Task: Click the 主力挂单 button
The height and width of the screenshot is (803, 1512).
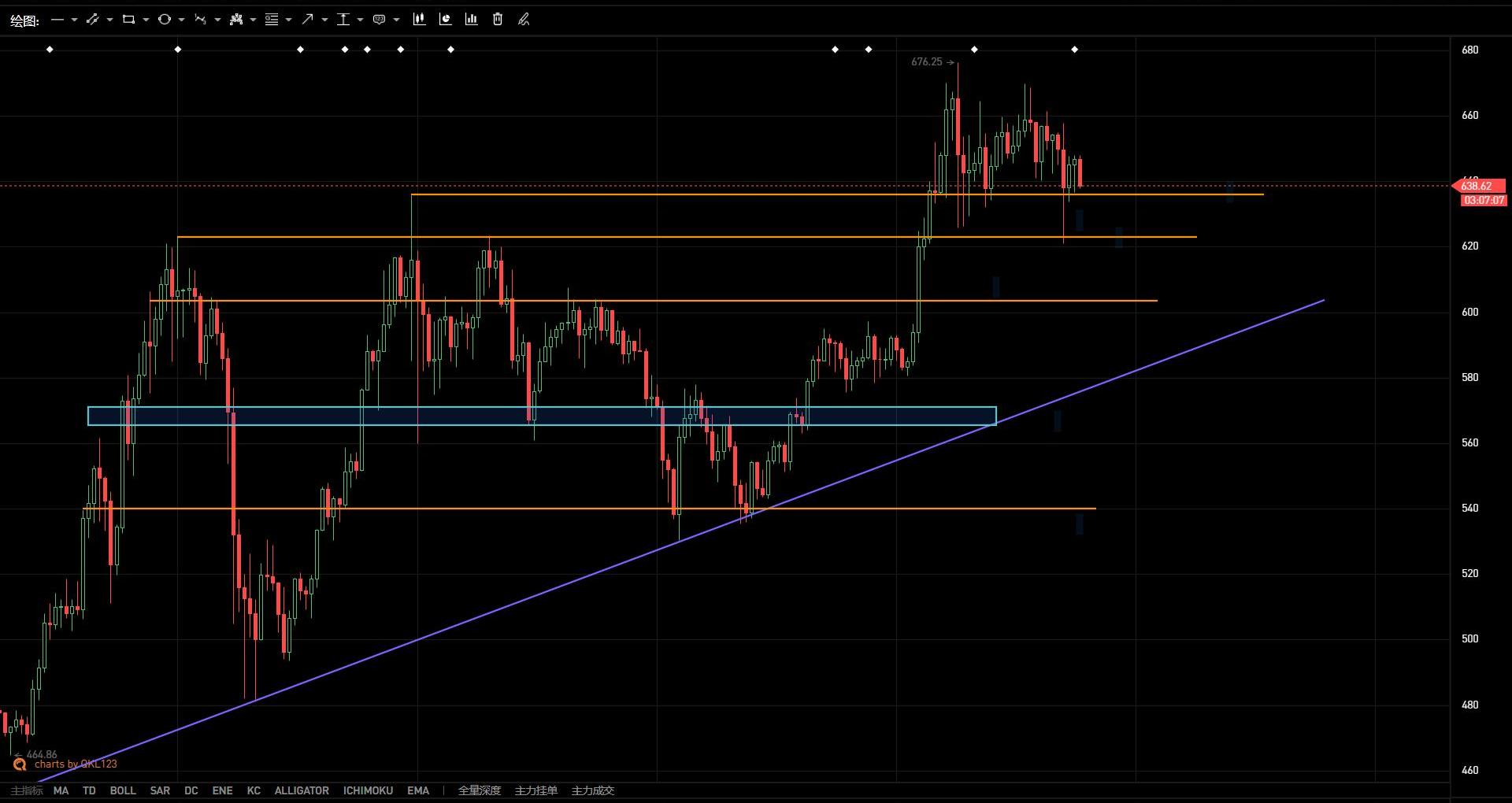Action: [x=535, y=790]
